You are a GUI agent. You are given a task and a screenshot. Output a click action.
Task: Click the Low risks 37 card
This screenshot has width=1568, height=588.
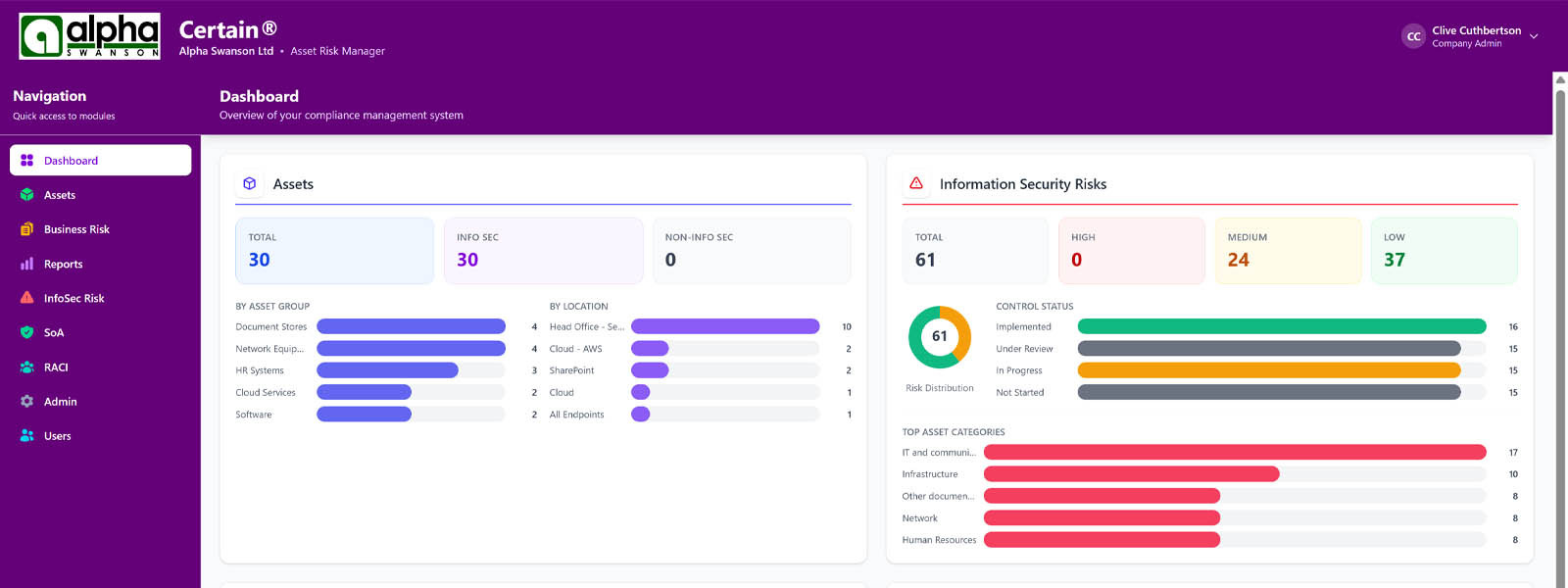[x=1443, y=251]
